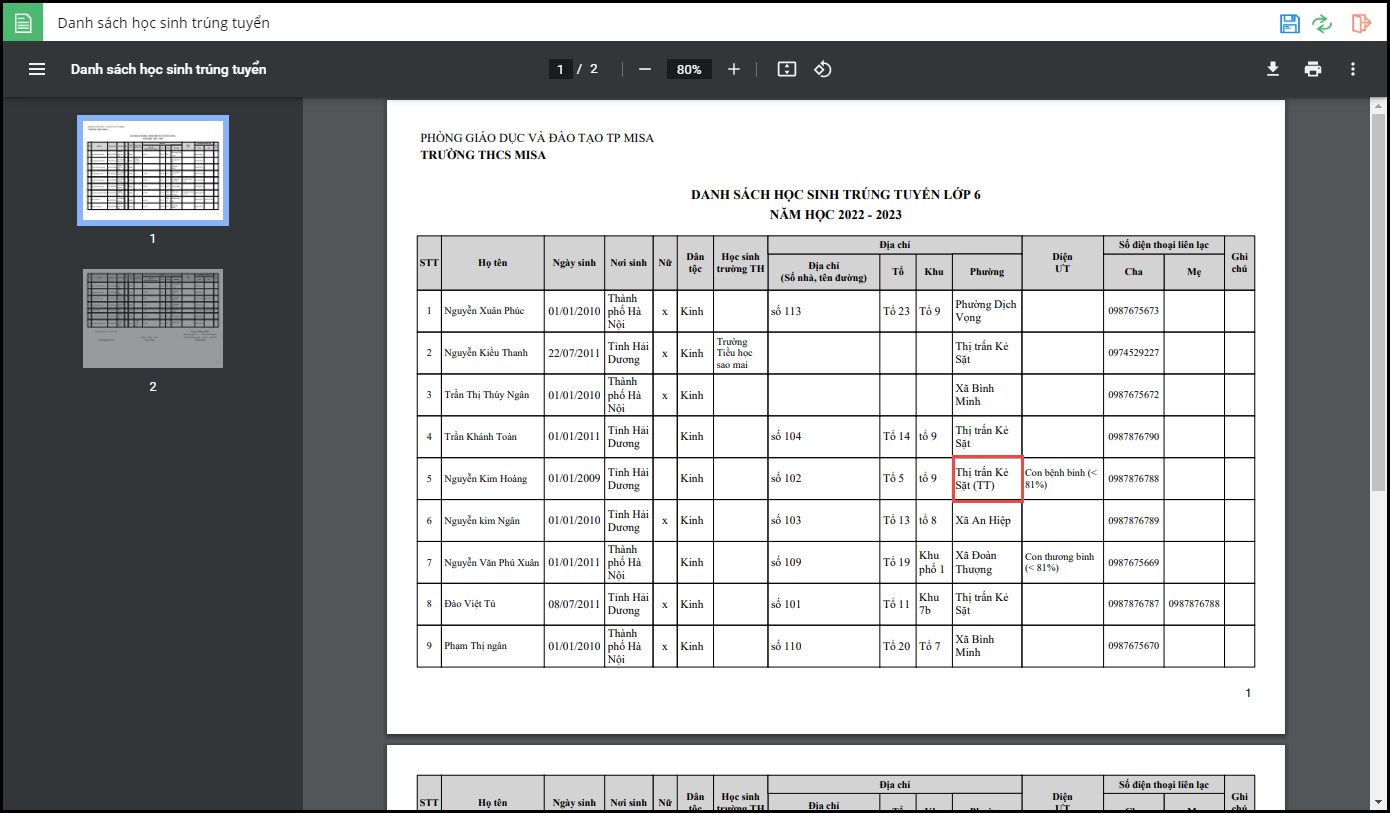The height and width of the screenshot is (813, 1390).
Task: Click the Họ tên column header
Action: [x=493, y=263]
